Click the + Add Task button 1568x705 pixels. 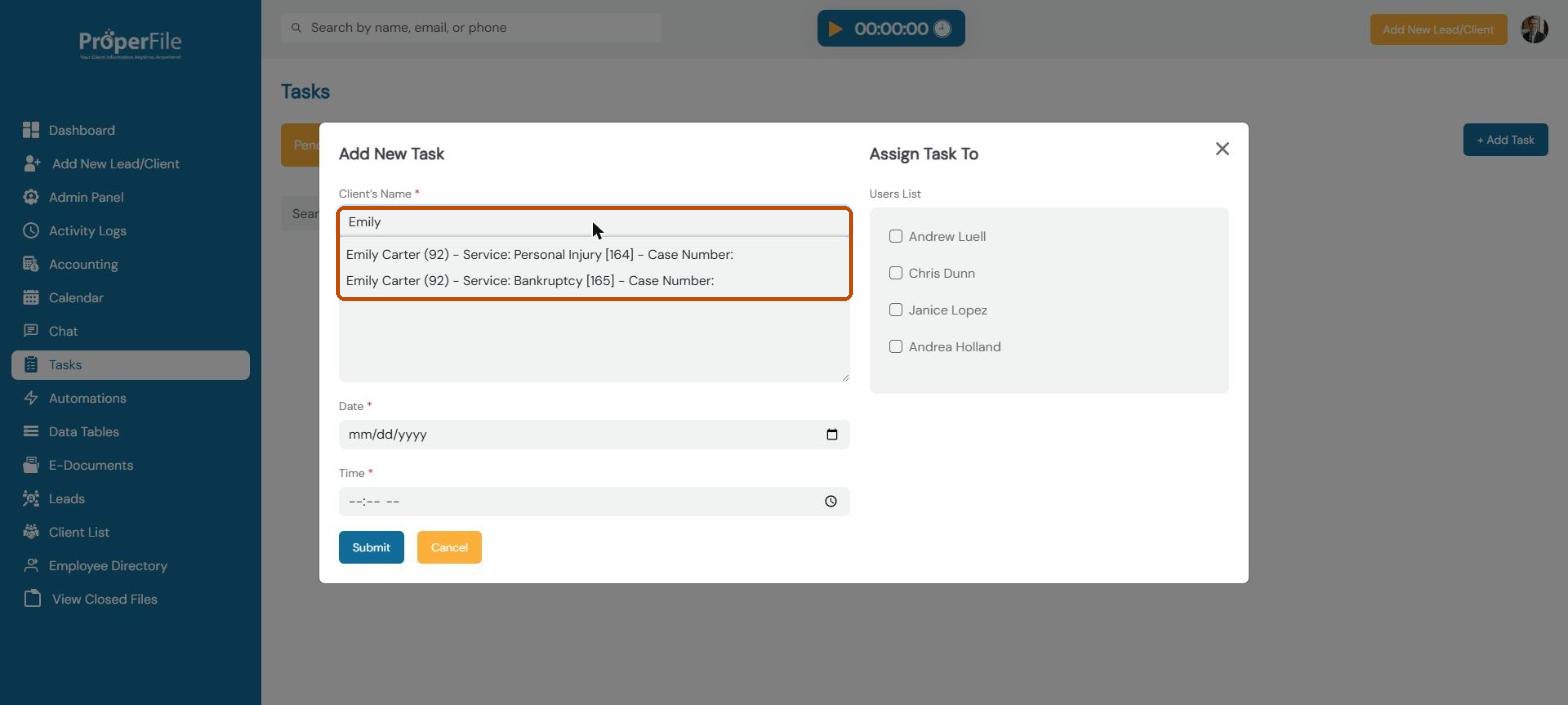click(1505, 140)
